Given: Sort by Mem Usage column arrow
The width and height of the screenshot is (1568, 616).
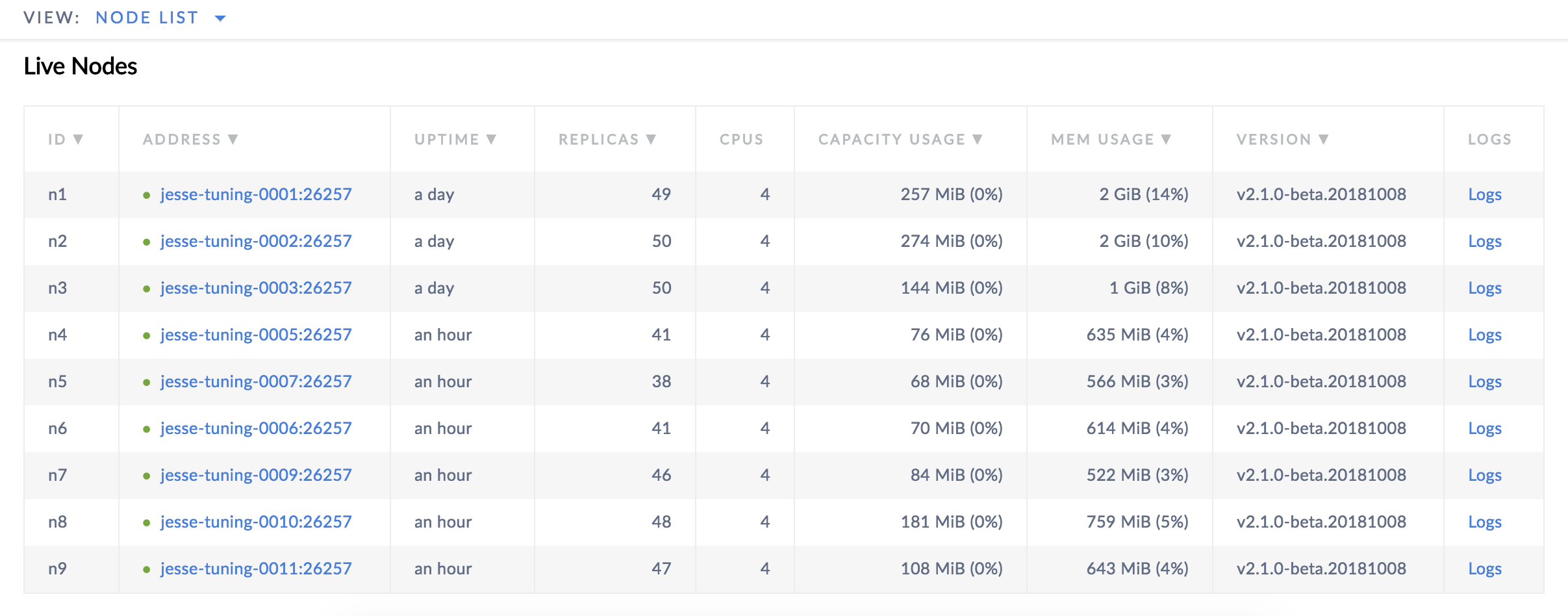Looking at the screenshot, I should coord(1166,139).
